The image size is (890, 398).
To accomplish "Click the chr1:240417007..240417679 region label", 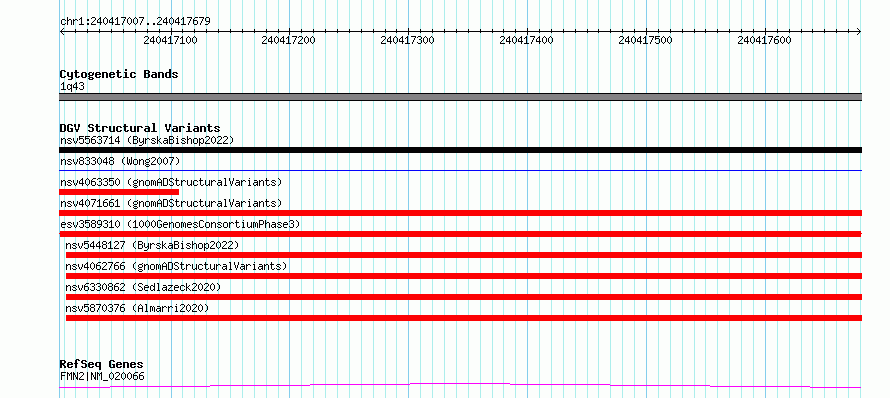I will 135,22.
